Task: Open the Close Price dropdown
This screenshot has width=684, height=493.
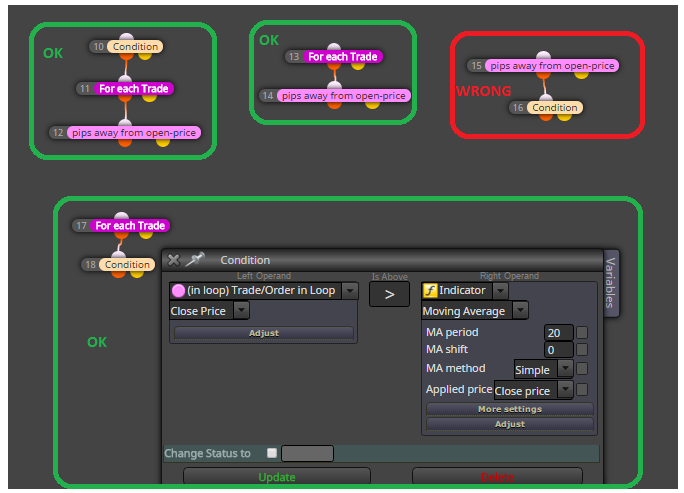Action: click(x=241, y=311)
